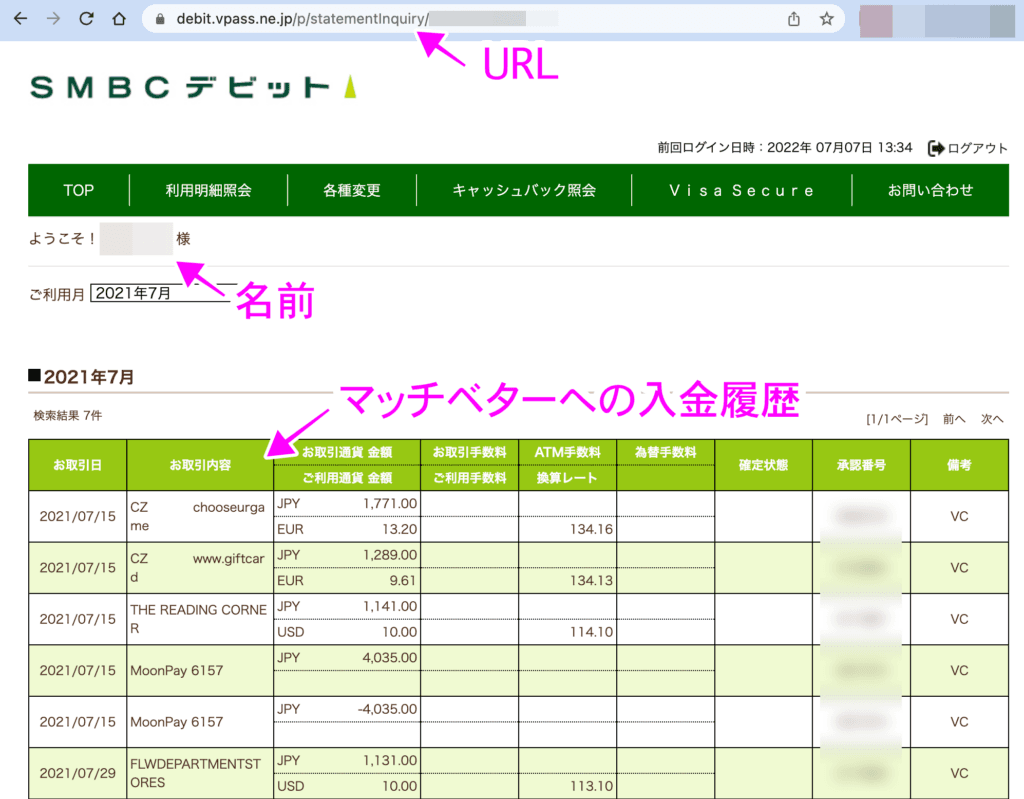Click the FLWDEPARTMENTSTORES transaction description
Screen dimensions: 1024x799
tap(195, 773)
